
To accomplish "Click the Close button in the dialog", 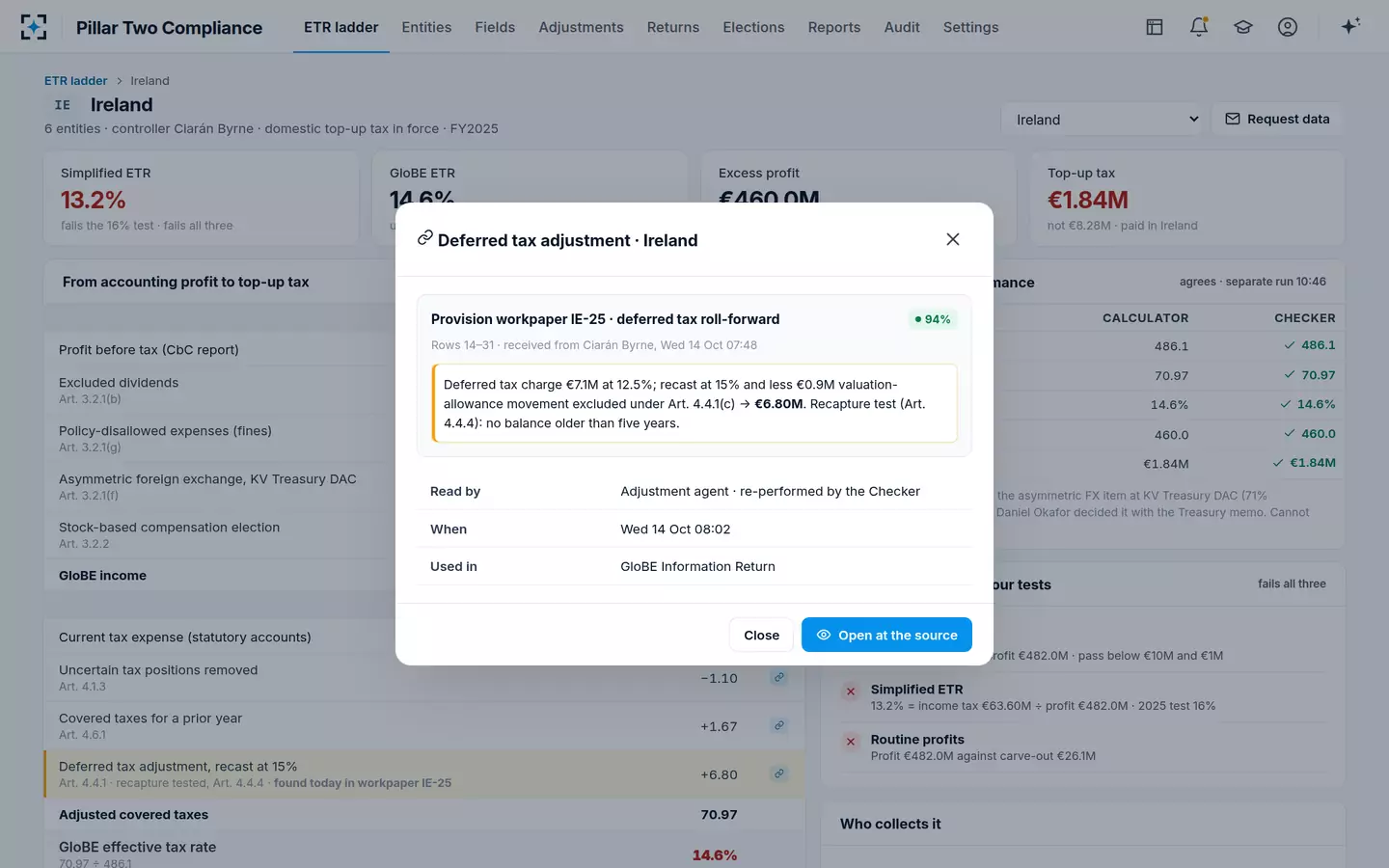I will [761, 635].
